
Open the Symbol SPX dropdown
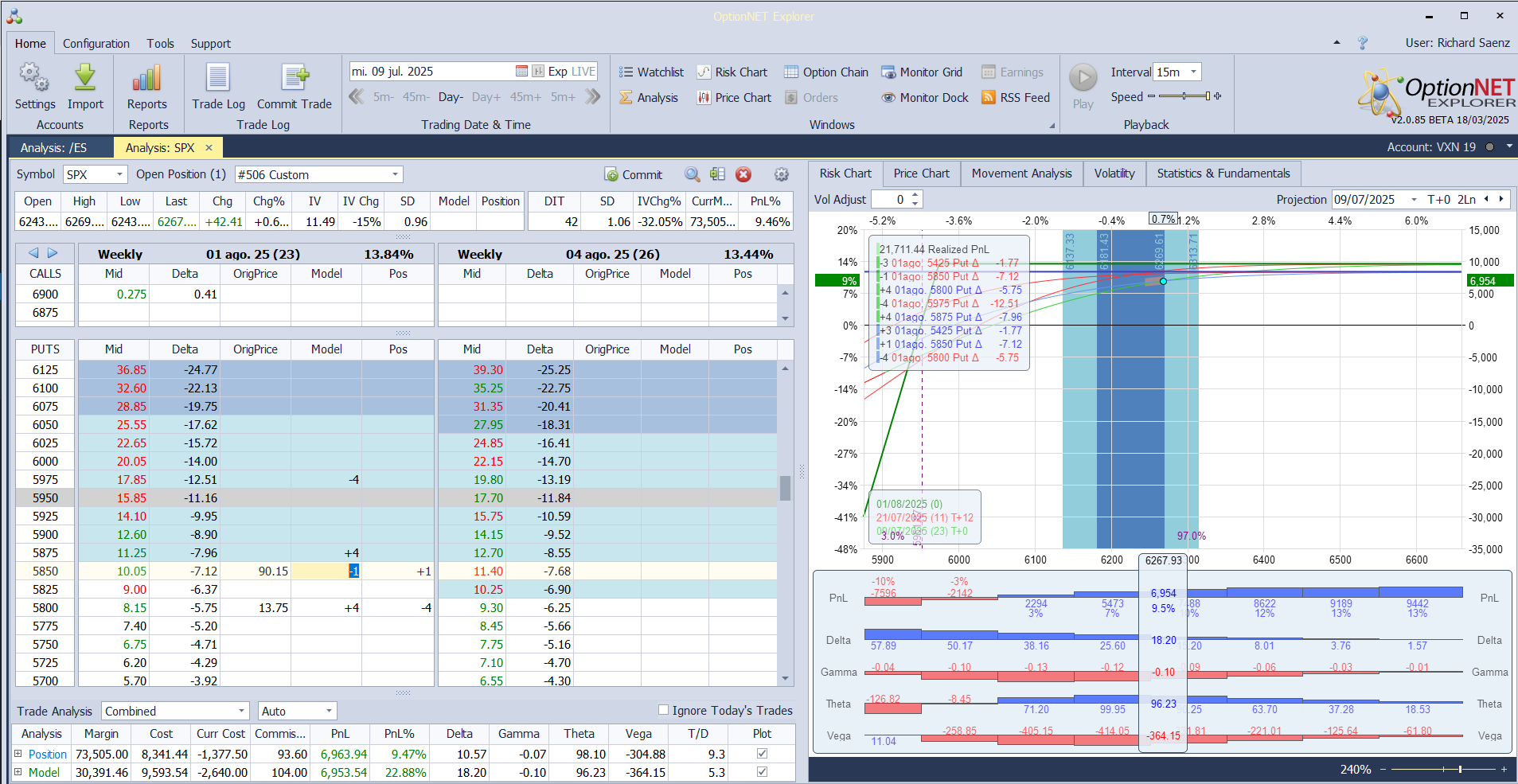(119, 174)
